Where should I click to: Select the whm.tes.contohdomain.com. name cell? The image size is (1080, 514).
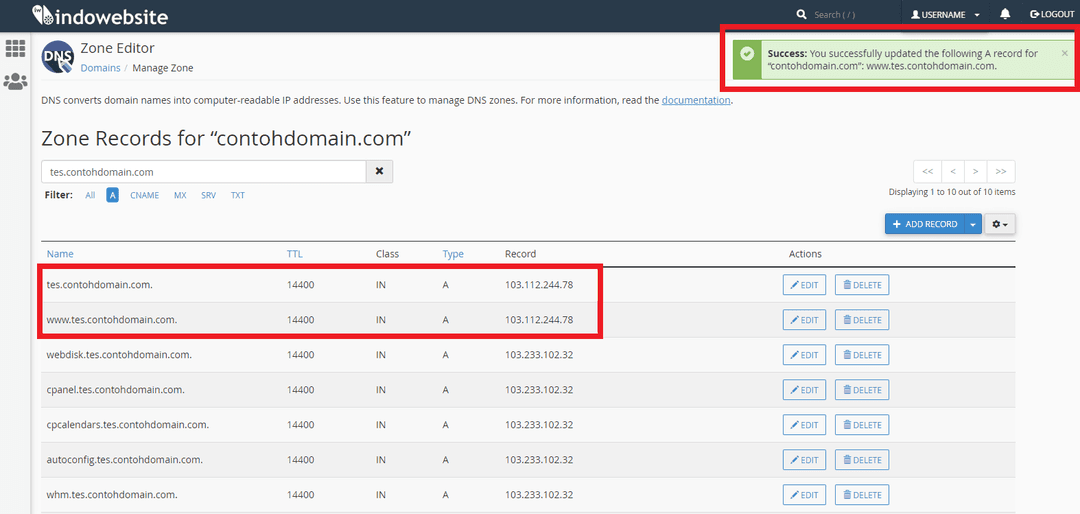(x=112, y=494)
